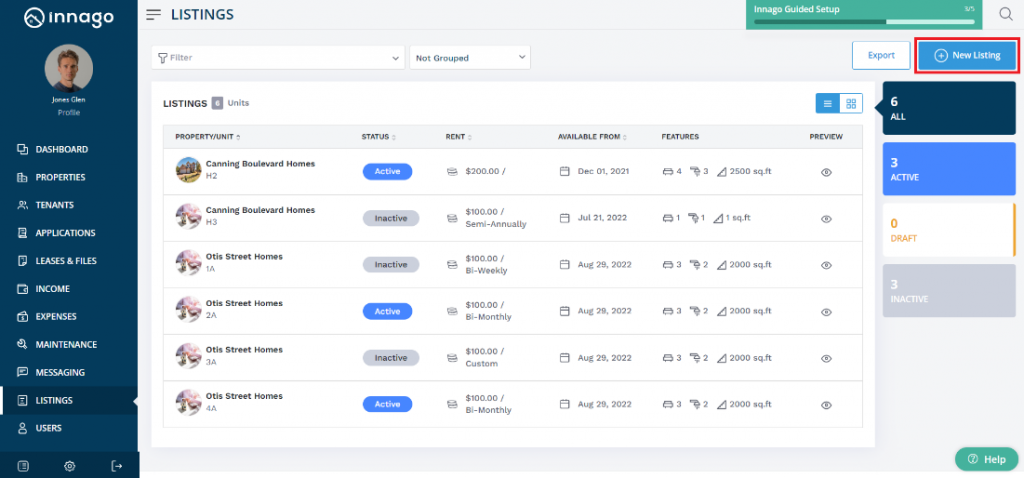Sort listings by Status column
The image size is (1024, 478).
[378, 137]
